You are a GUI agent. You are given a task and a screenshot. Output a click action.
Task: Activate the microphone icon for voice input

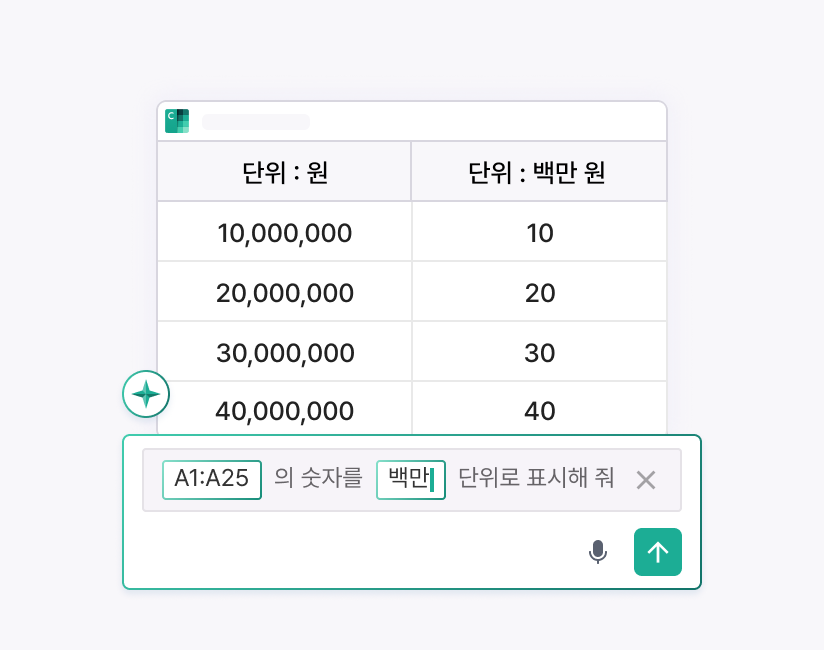coord(598,552)
